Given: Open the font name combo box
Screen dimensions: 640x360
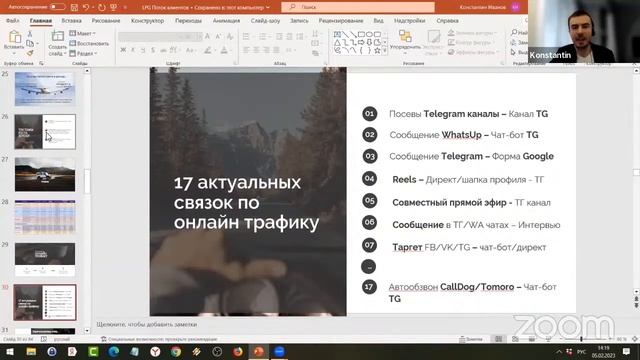Looking at the screenshot, I should coord(149,37).
